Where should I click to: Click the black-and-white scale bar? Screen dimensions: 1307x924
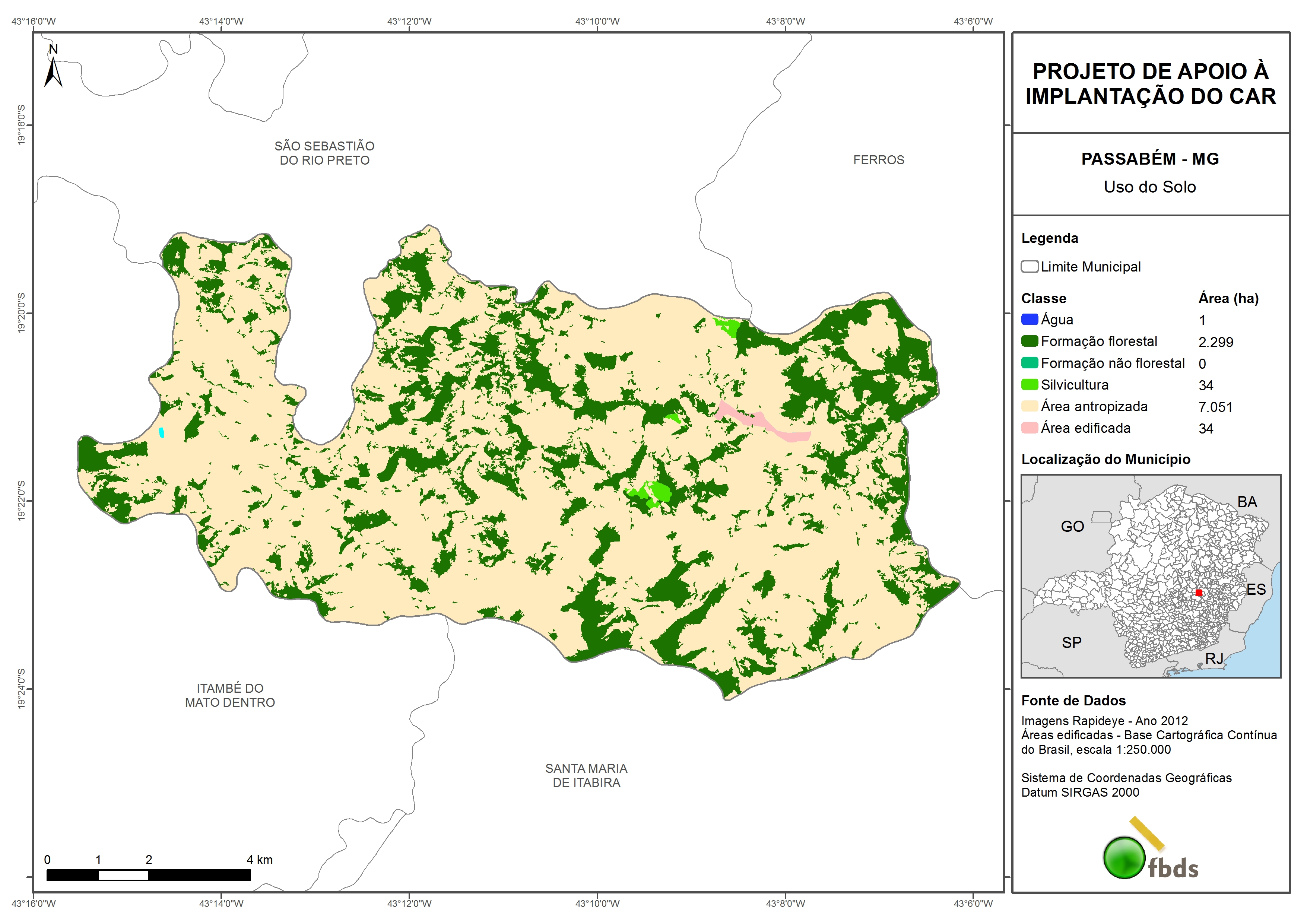point(148,875)
